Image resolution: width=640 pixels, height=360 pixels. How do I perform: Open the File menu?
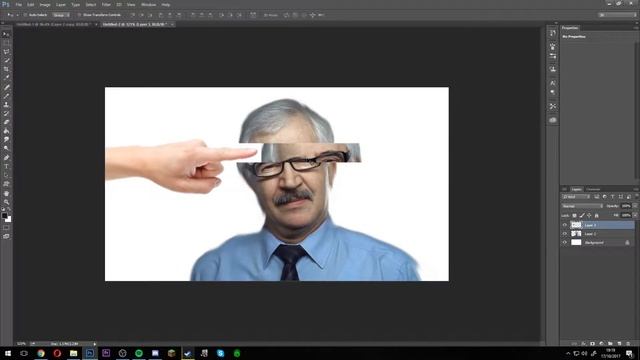(19, 4)
